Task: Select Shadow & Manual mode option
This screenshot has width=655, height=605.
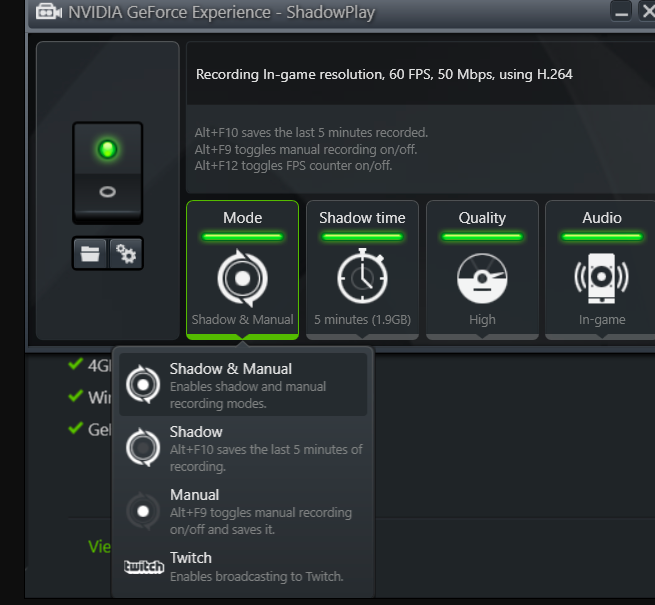Action: coord(243,384)
